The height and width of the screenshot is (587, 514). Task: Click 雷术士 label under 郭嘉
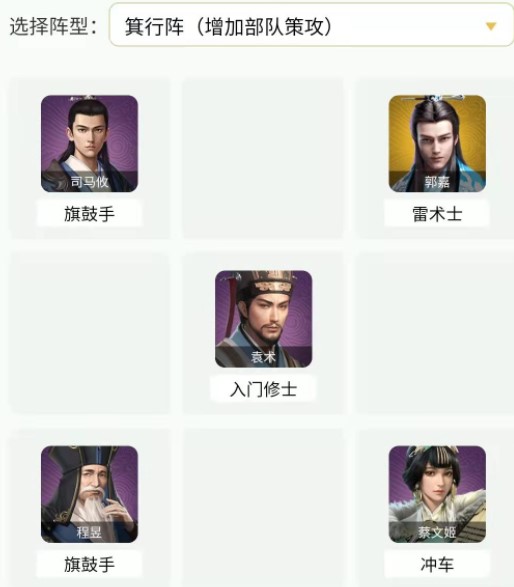pyautogui.click(x=437, y=214)
